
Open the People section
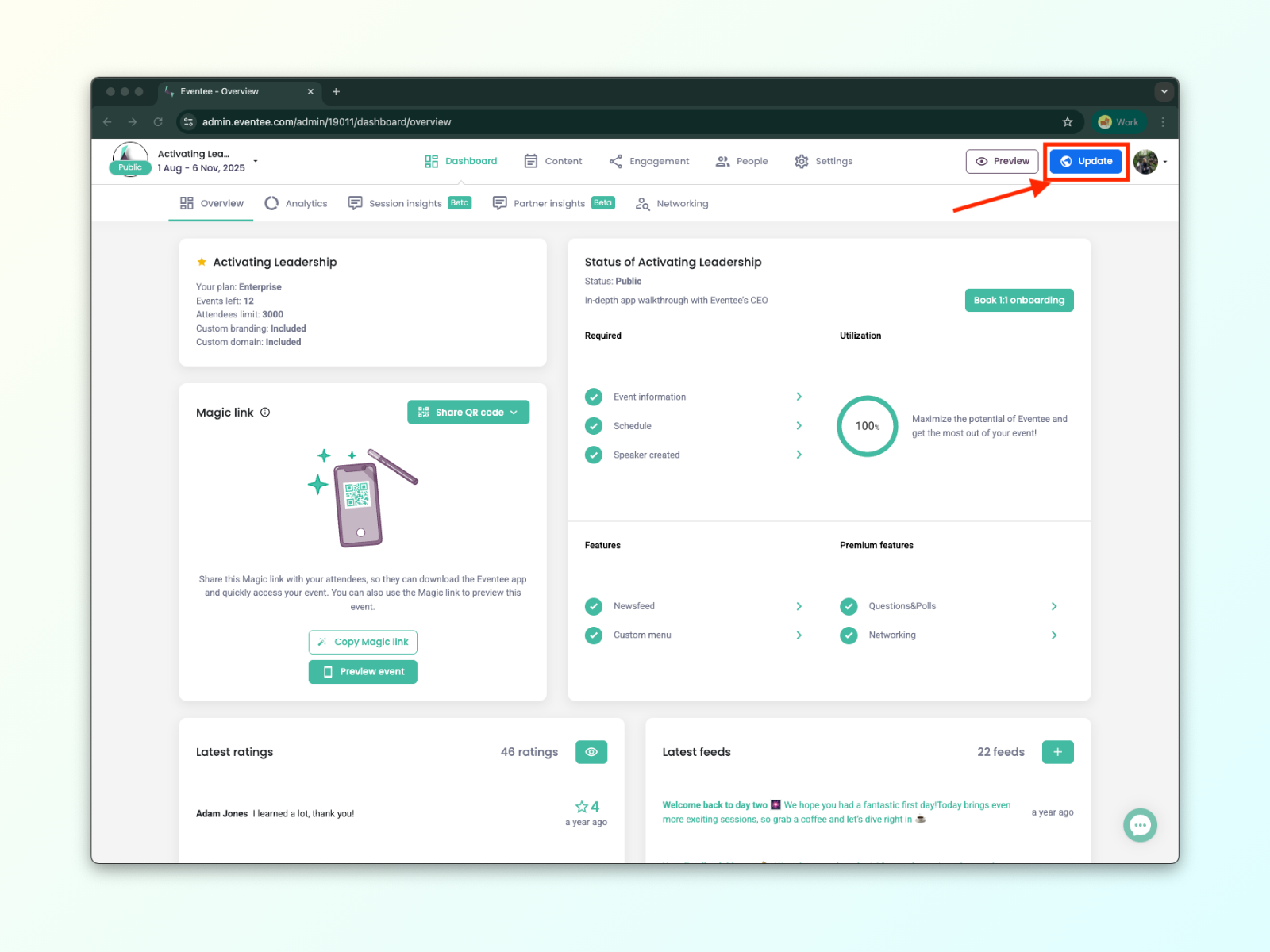742,161
